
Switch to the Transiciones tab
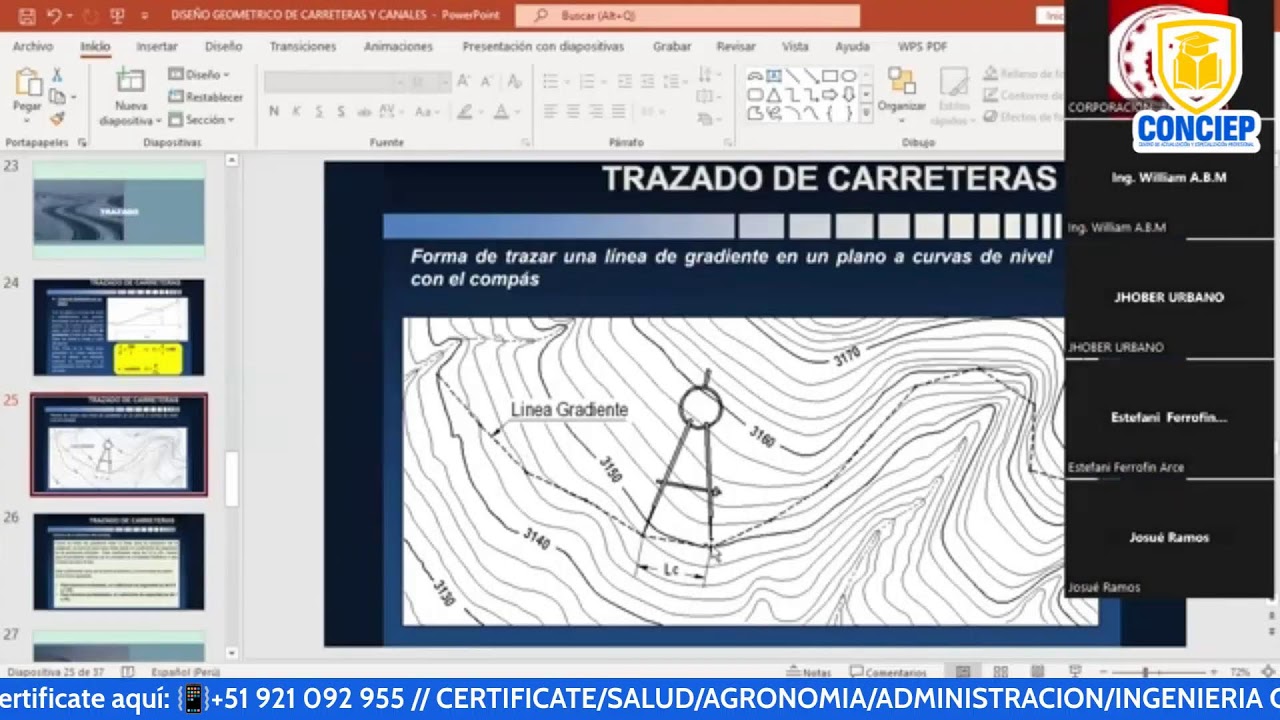(x=303, y=46)
